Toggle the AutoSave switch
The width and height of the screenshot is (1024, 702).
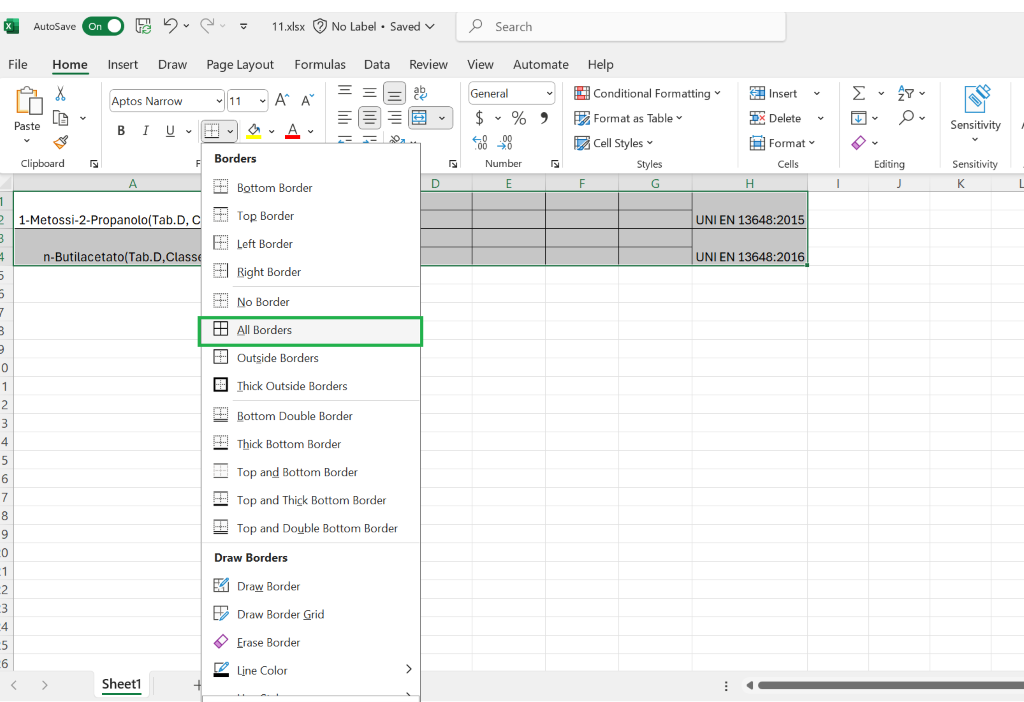point(103,27)
